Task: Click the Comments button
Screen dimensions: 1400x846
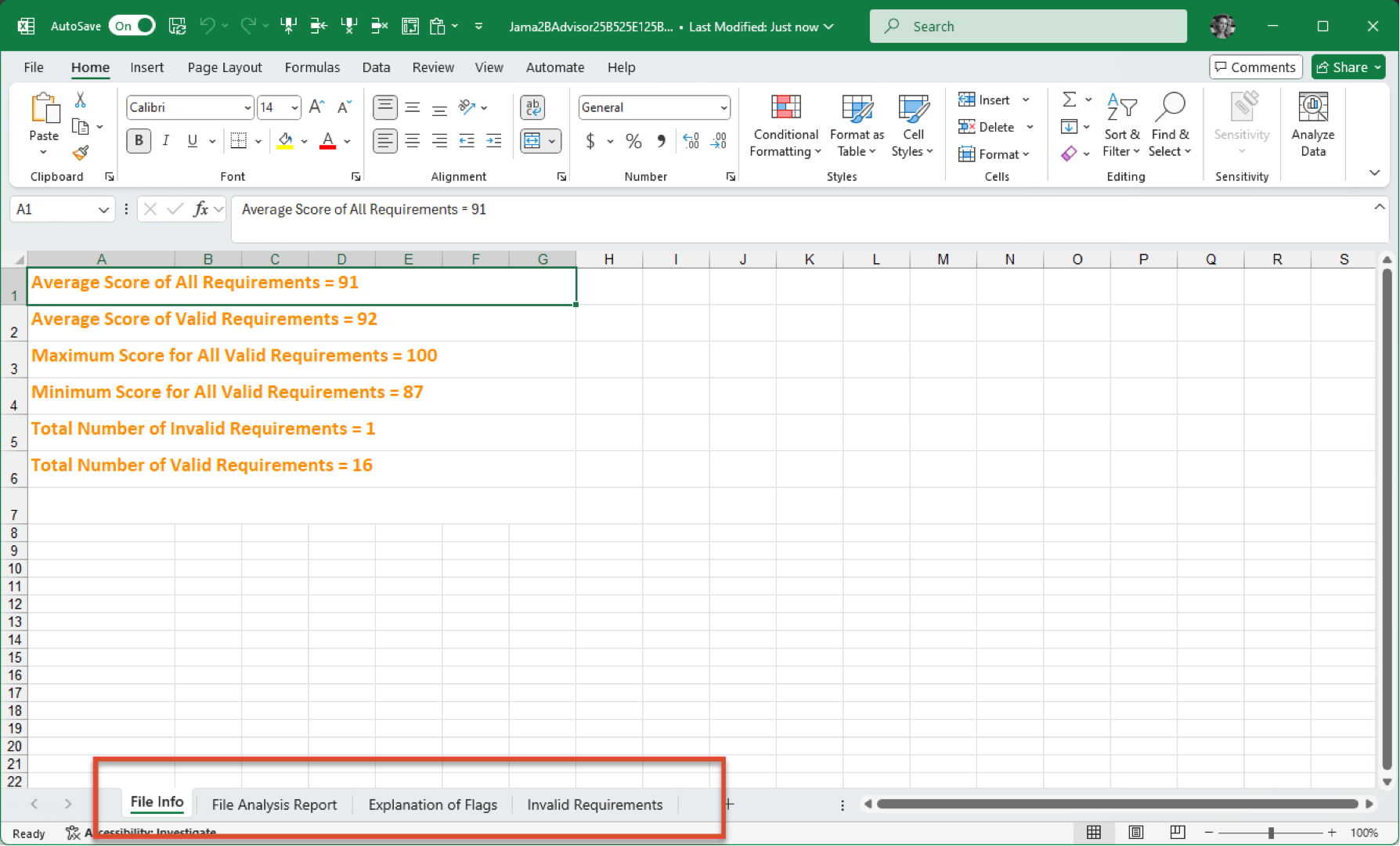Action: [x=1255, y=67]
